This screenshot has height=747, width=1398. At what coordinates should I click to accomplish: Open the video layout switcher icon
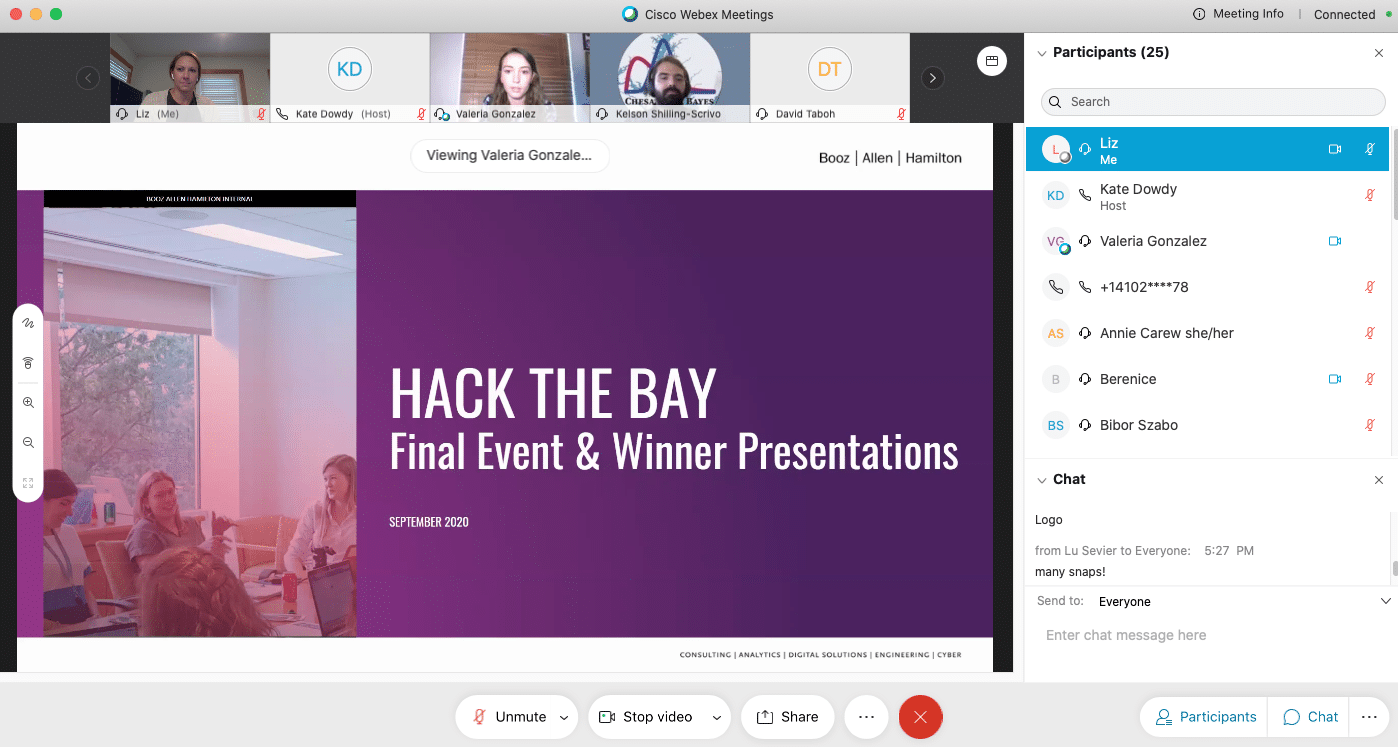(991, 61)
